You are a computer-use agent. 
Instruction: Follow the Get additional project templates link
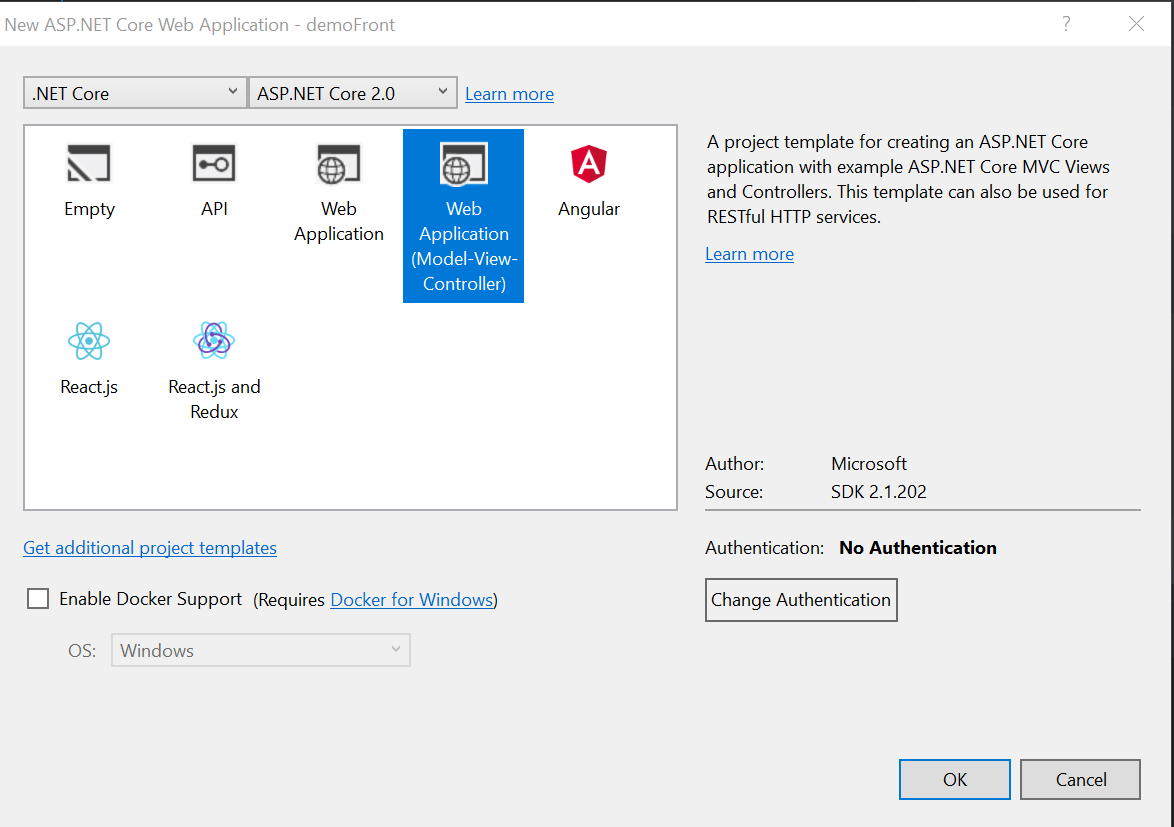pos(149,548)
